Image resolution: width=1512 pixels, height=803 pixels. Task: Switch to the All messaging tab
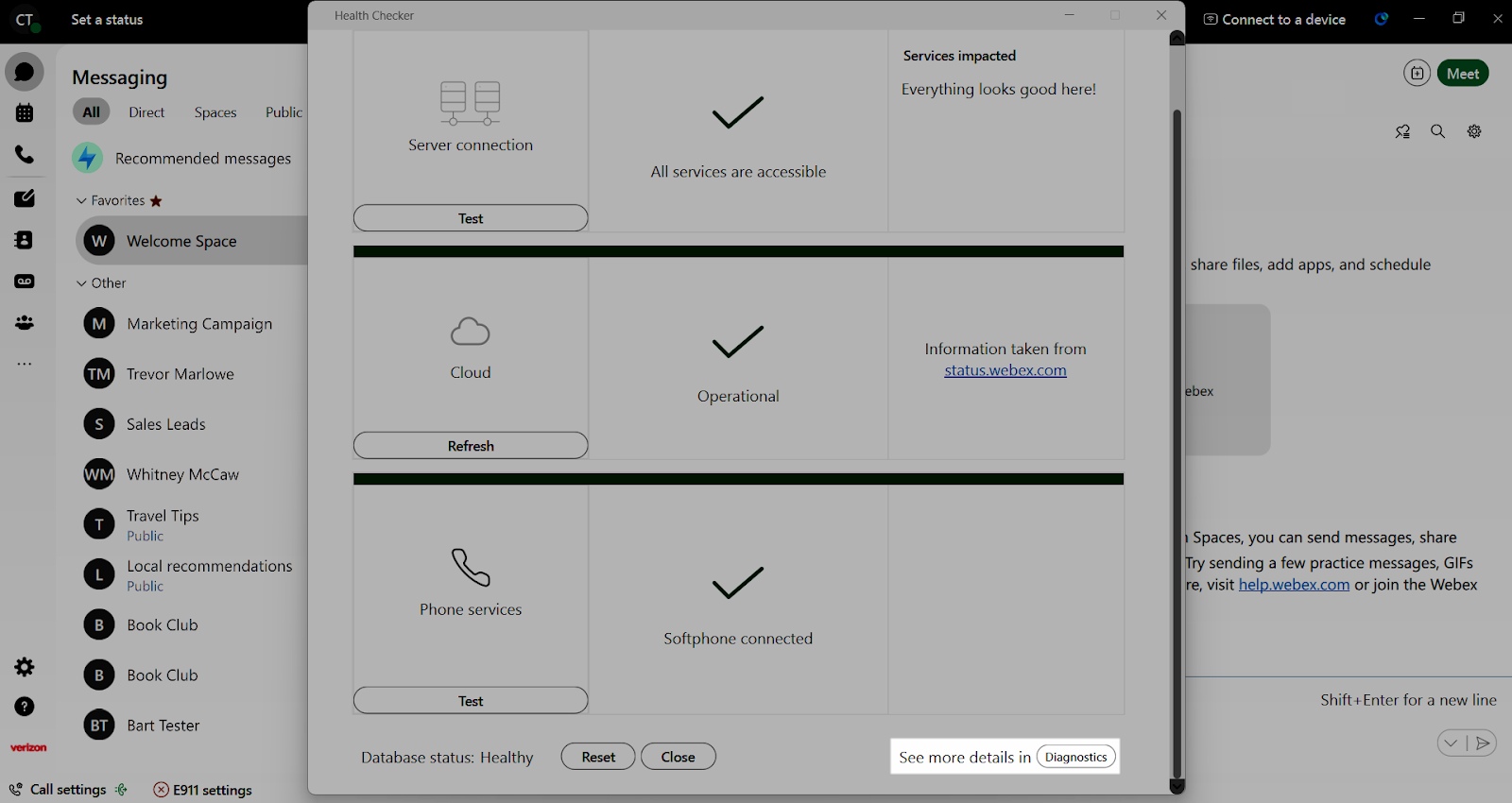pos(91,112)
